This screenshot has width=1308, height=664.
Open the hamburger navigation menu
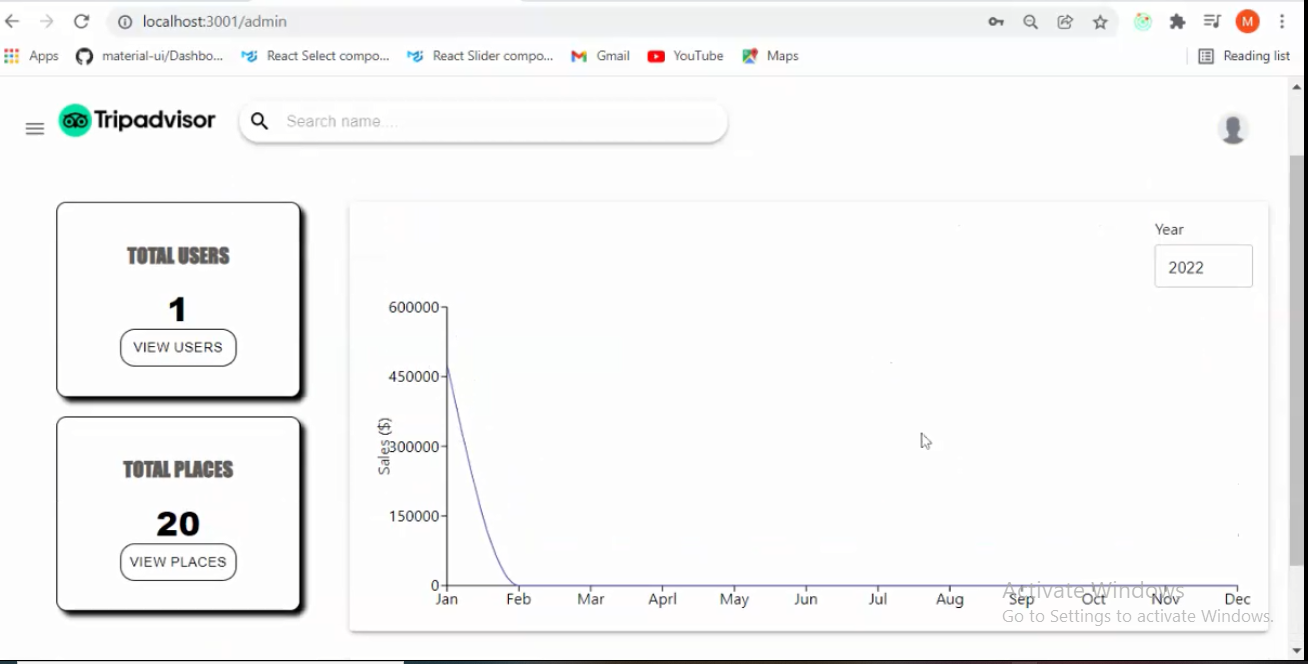[34, 128]
